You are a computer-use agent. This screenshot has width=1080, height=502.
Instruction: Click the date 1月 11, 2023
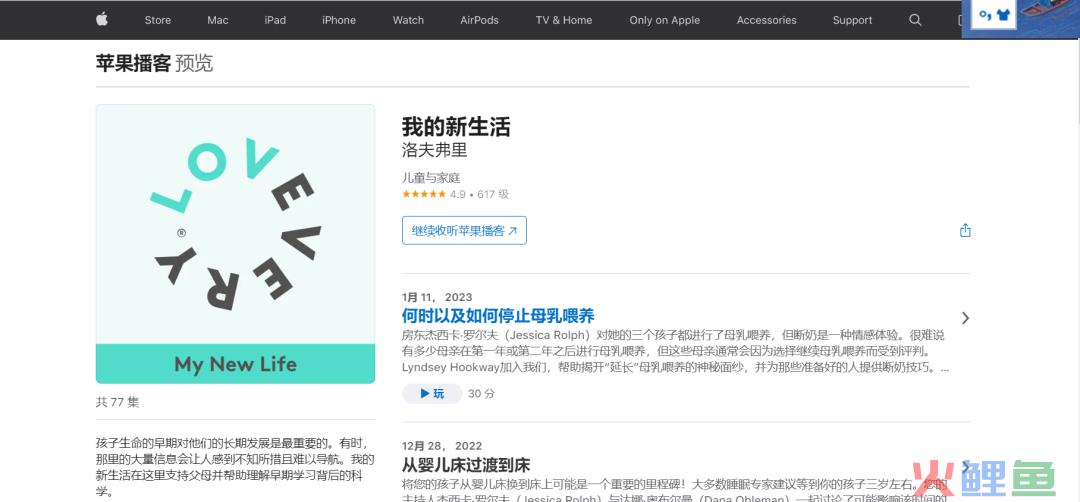coord(437,297)
